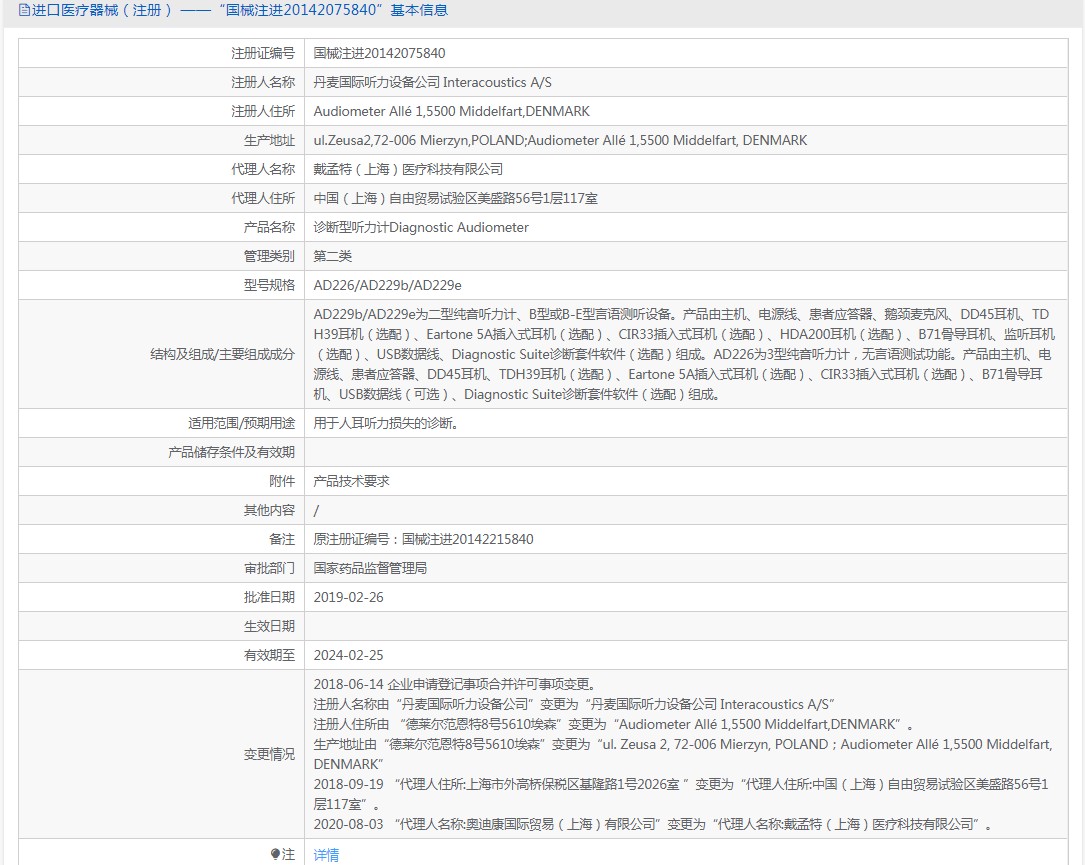Click the 国家药品监督管理局 value
1085x865 pixels.
pos(370,568)
